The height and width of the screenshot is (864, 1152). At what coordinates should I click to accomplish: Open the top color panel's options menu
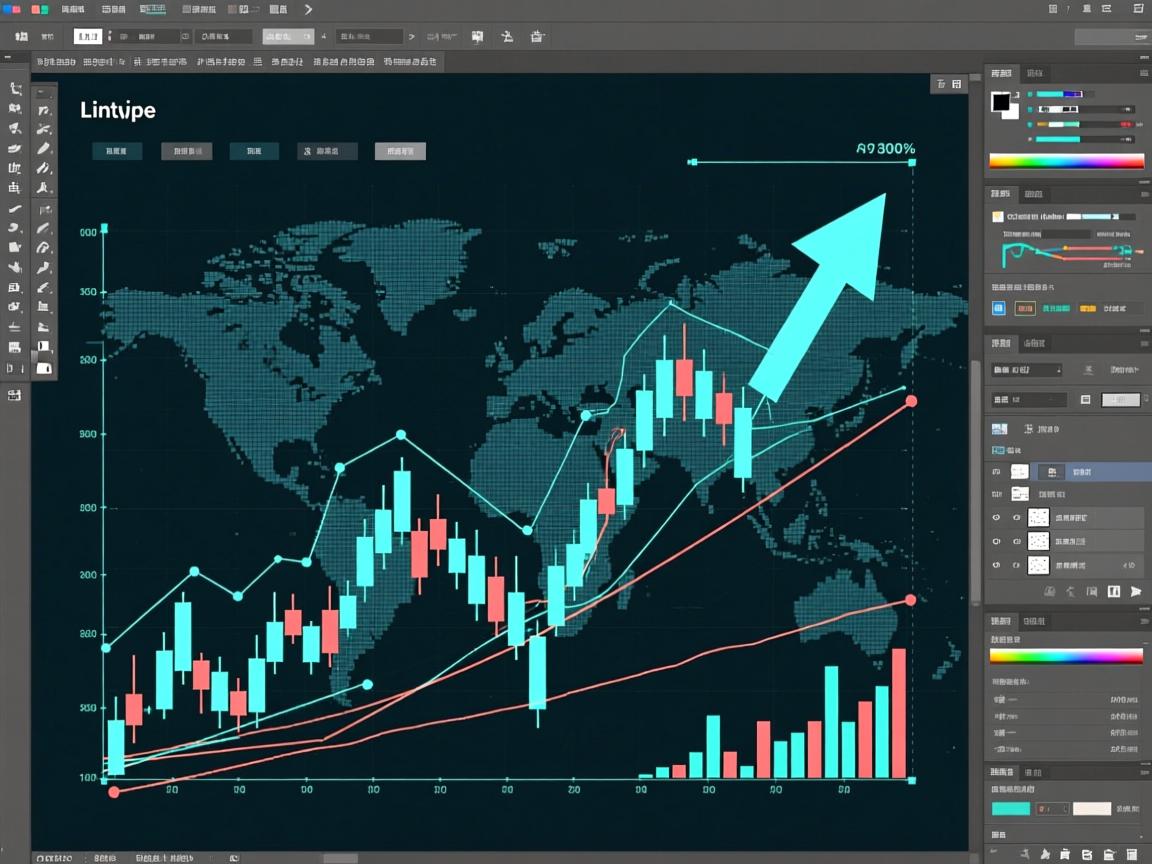tap(1142, 74)
